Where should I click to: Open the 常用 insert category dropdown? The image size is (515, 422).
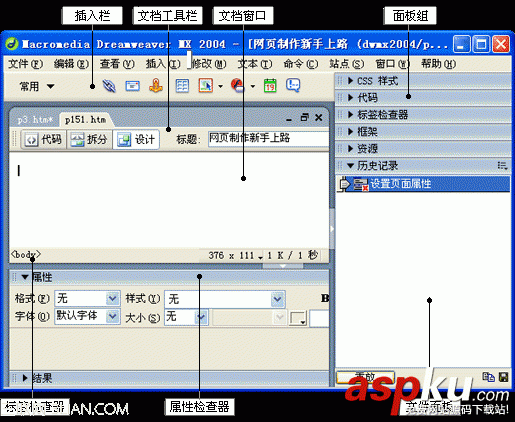(36, 86)
